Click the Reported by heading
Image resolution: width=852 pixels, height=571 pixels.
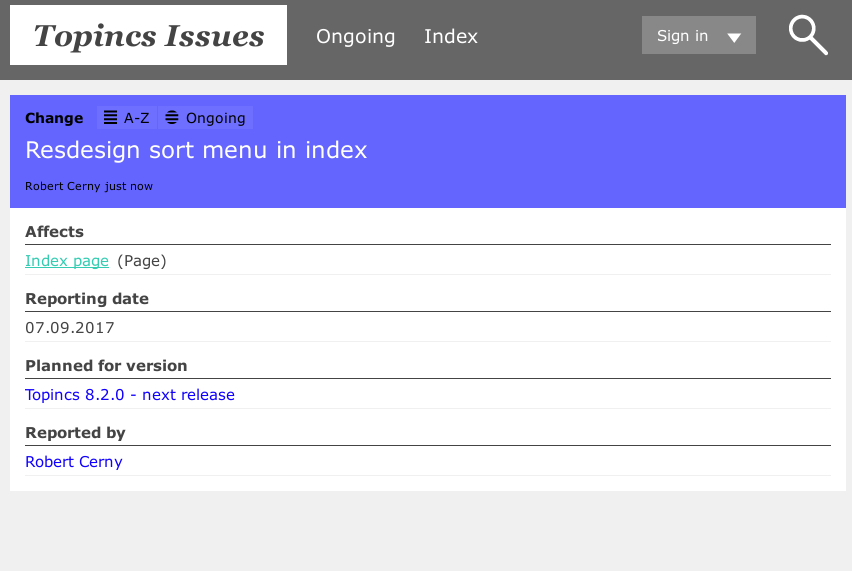(75, 433)
